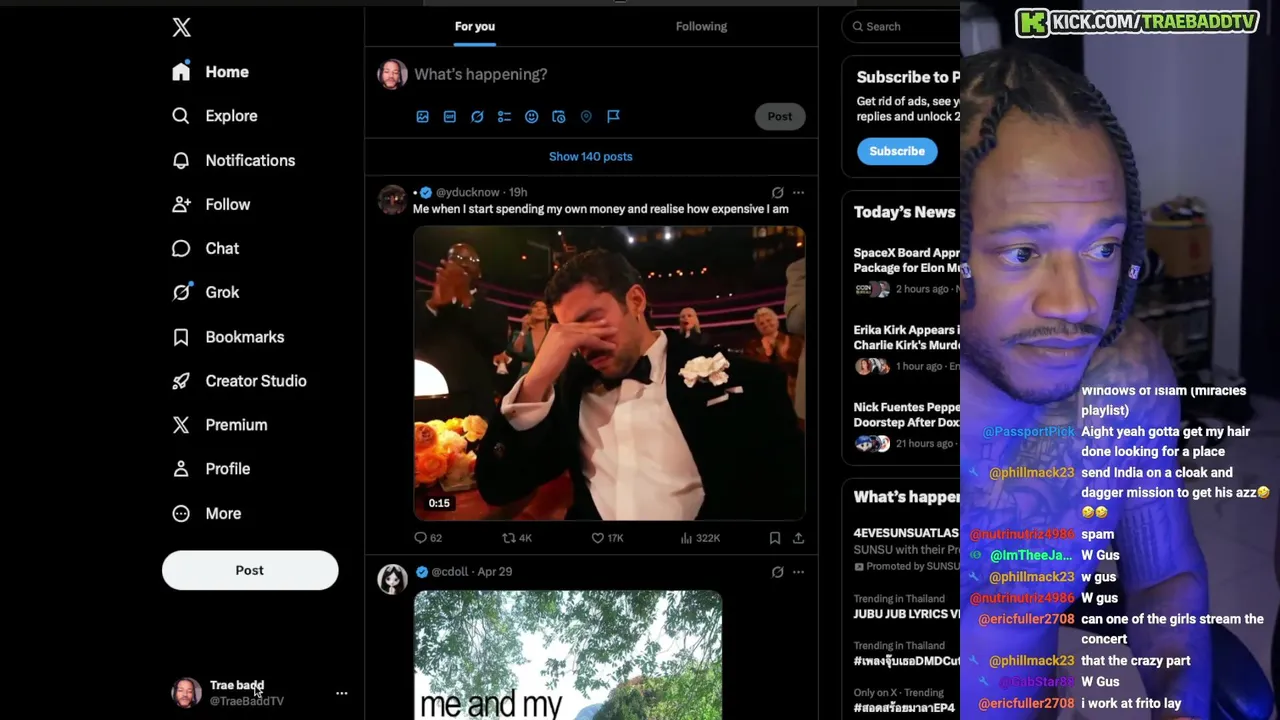Screen dimensions: 1280x720
Task: Click the KICK.COM/TRAEBADDTV overlay banner
Action: [1137, 22]
